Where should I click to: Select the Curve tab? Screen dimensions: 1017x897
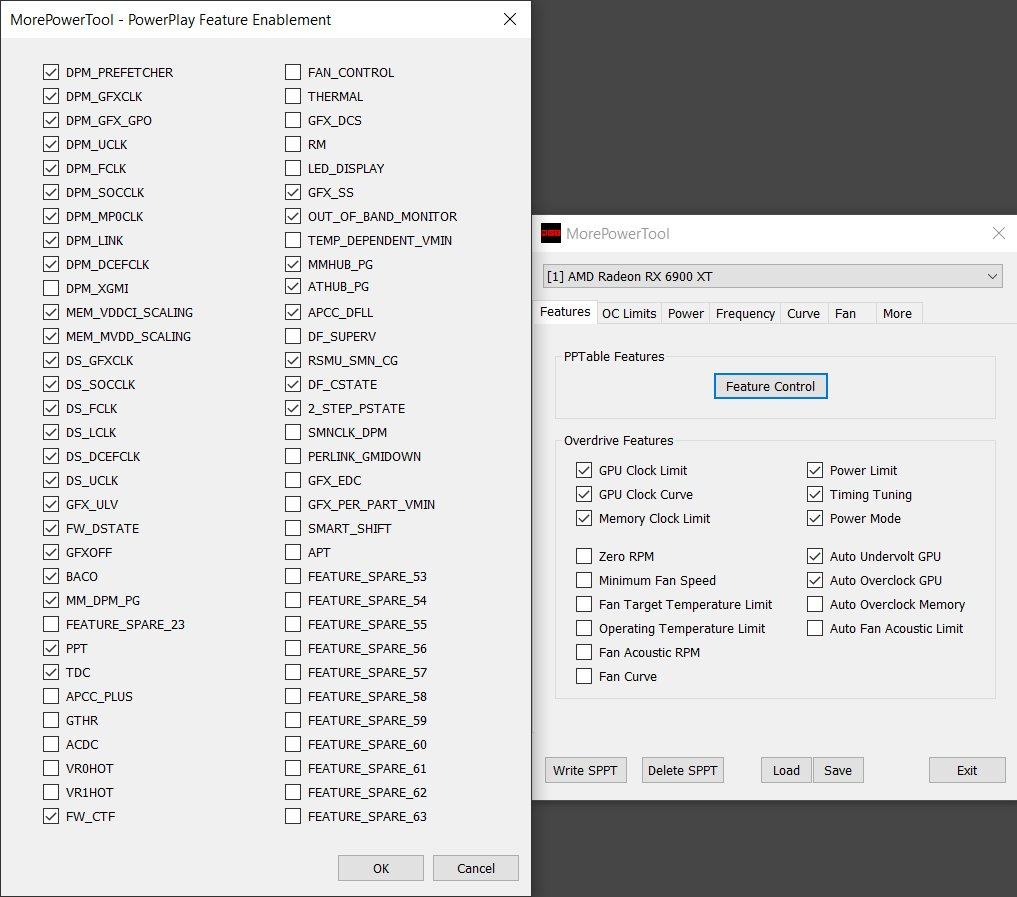pos(804,313)
